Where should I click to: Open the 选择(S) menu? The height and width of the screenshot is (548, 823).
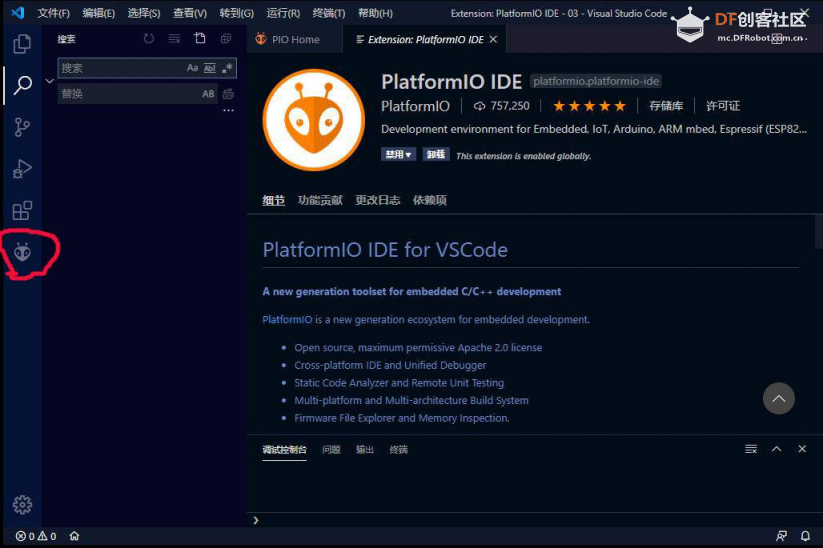[x=144, y=13]
